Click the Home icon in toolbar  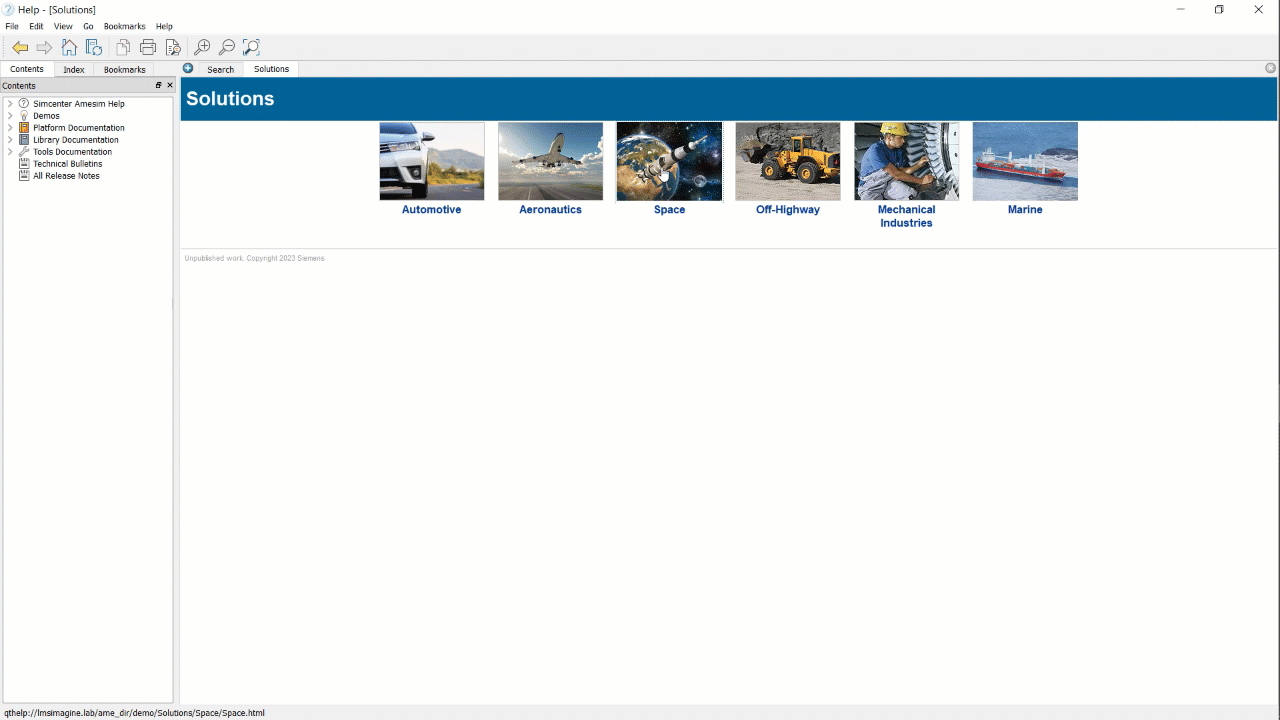pyautogui.click(x=69, y=47)
